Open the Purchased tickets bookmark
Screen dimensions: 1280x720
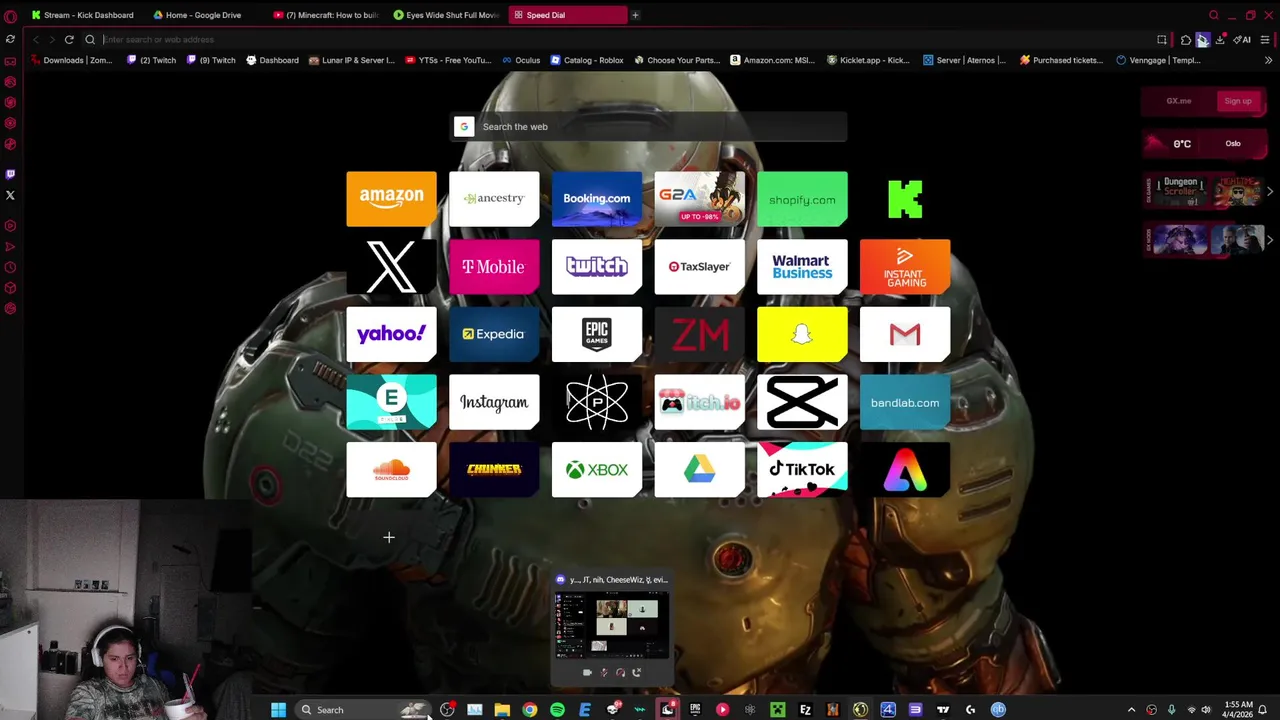(x=1061, y=60)
